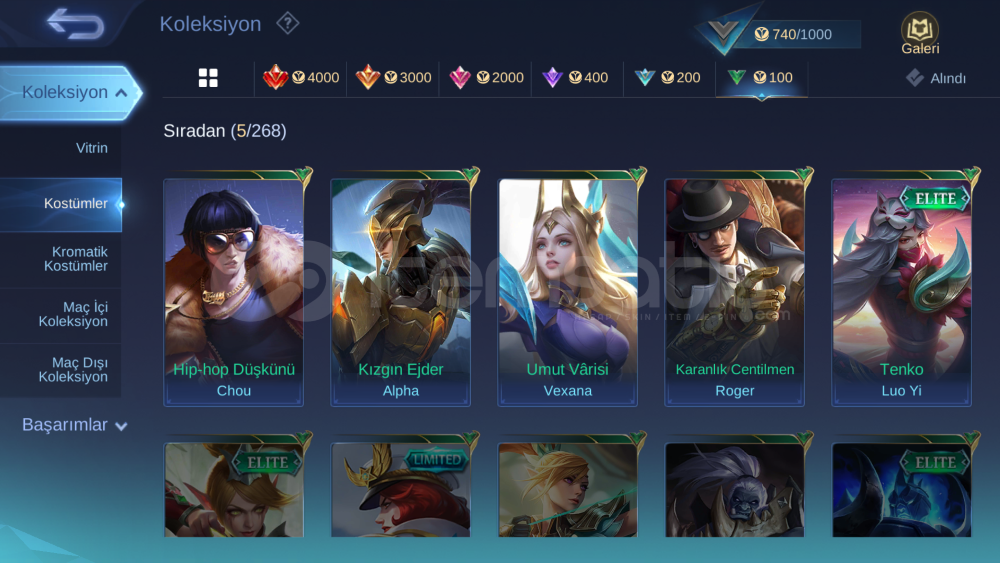The image size is (1000, 563).
Task: Go to Maç Dışı Koleksiyon
Action: 61,370
